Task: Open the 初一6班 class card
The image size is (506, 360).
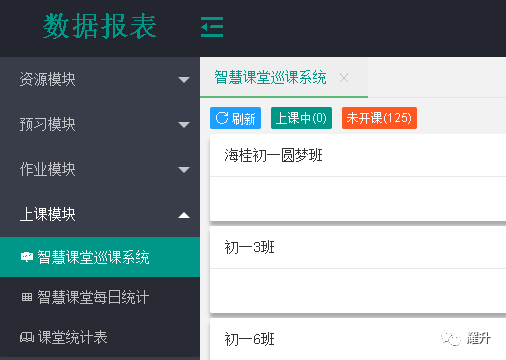Action: click(x=358, y=339)
